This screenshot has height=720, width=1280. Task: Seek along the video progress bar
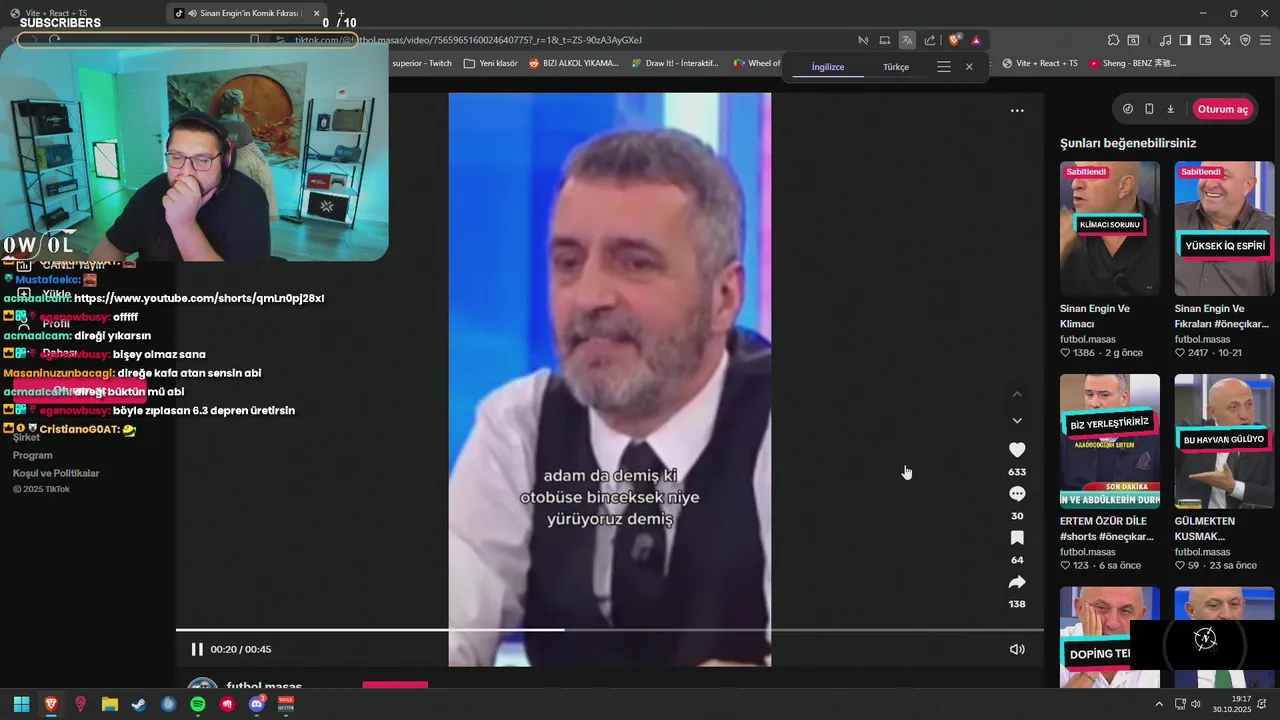tap(609, 630)
